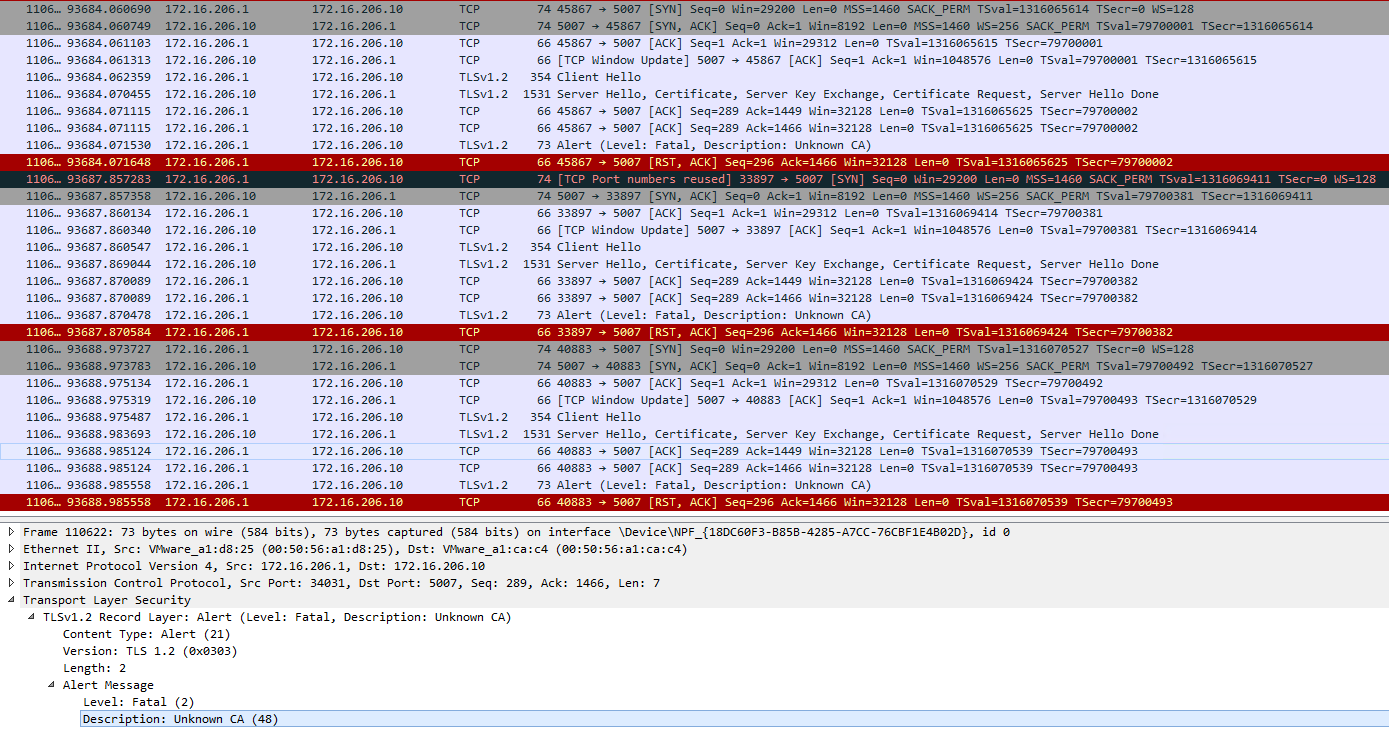
Task: Select the SYN packet at time 93684.060690
Action: pos(694,9)
